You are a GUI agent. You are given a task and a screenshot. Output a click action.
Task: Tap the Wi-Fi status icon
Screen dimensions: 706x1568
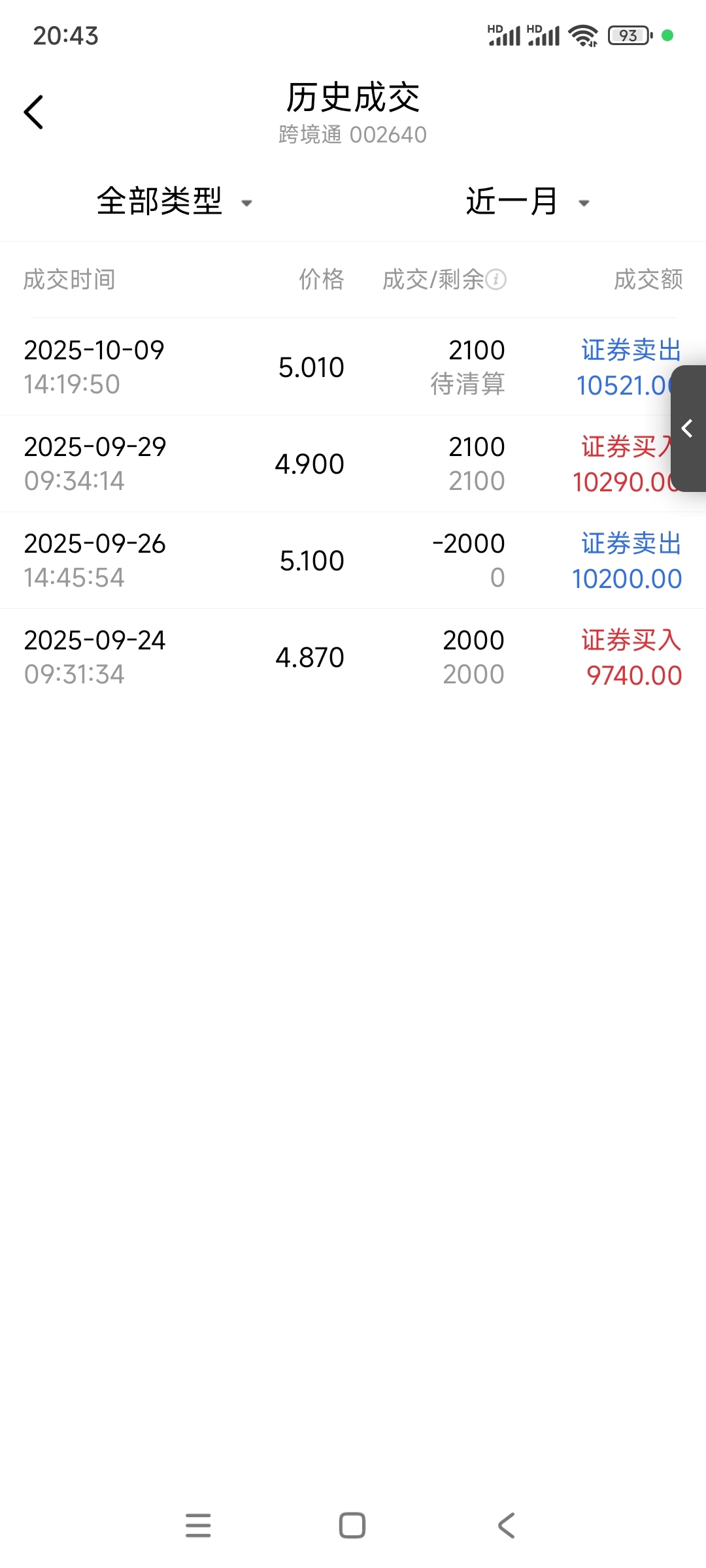click(x=582, y=35)
